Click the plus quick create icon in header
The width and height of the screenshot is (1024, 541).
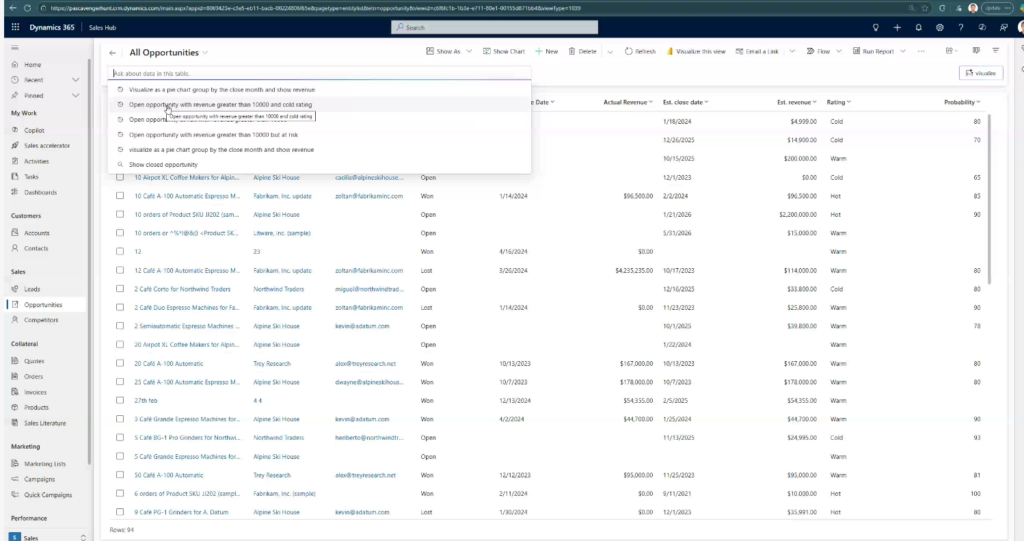[897, 27]
